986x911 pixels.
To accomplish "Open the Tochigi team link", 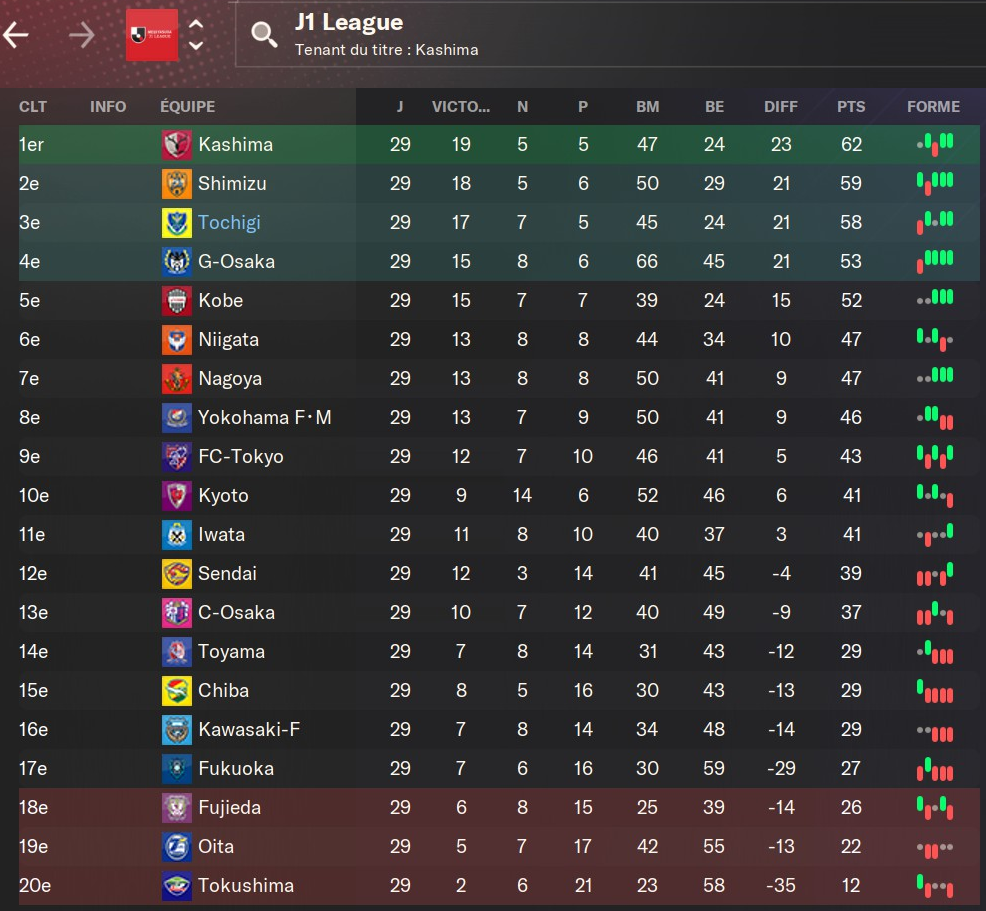I will coord(229,223).
